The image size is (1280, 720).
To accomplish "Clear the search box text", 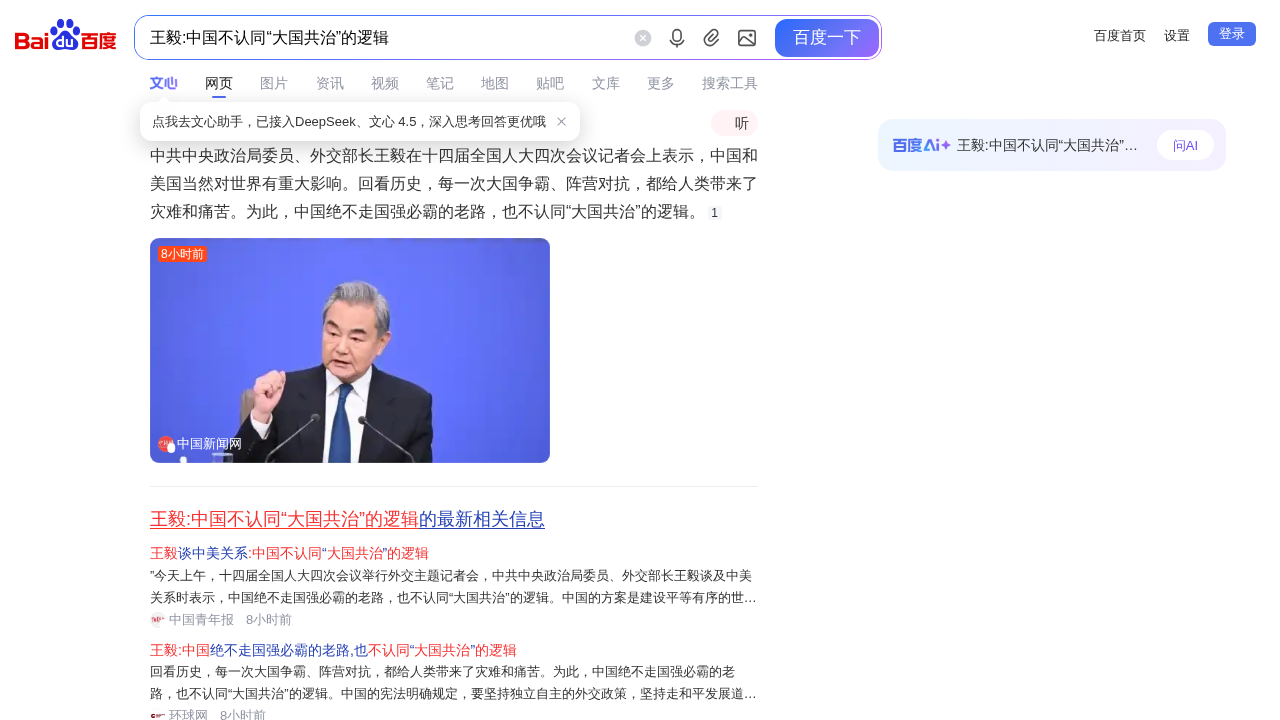I will (643, 38).
